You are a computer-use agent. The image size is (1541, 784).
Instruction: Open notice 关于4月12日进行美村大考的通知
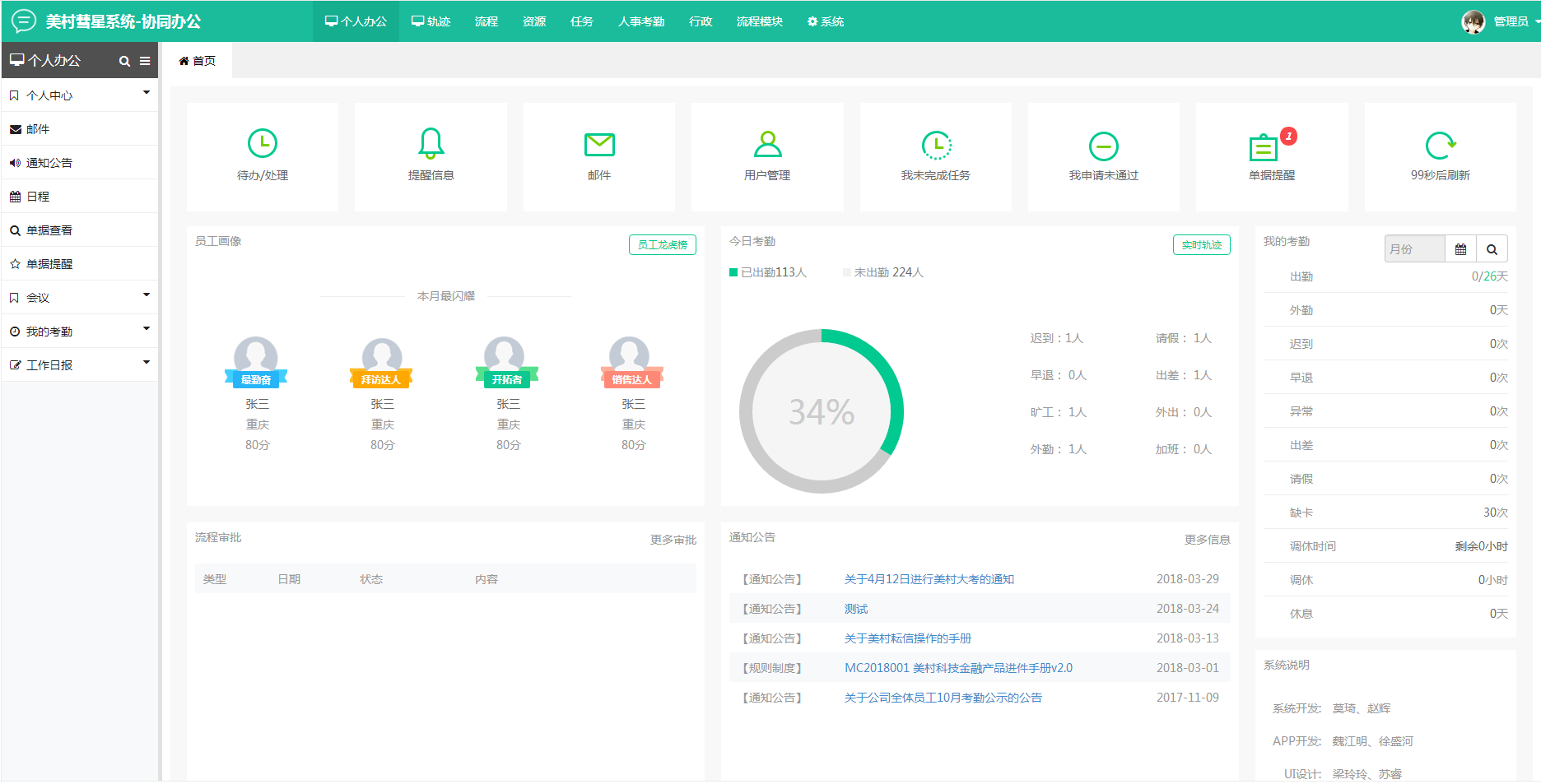click(929, 579)
